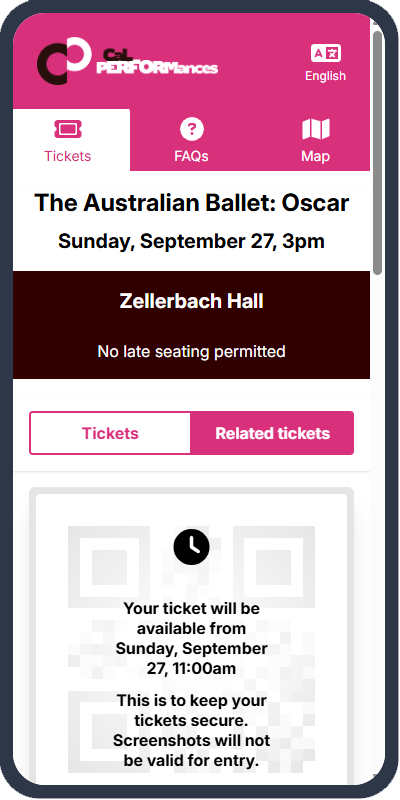Select the English language label
Image resolution: width=400 pixels, height=800 pixels.
point(326,76)
